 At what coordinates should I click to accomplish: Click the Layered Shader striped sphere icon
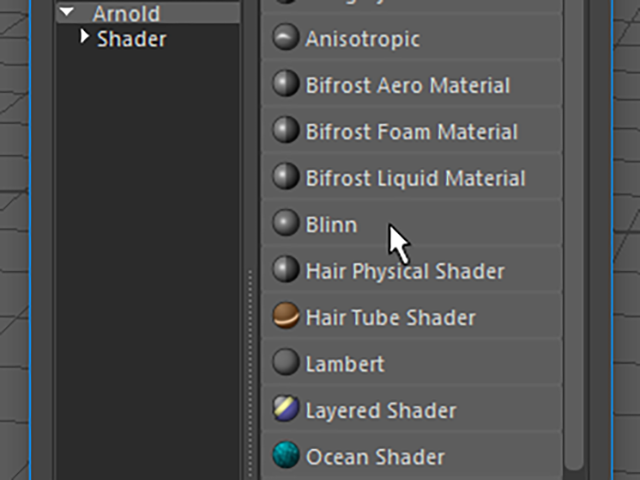(x=286, y=408)
